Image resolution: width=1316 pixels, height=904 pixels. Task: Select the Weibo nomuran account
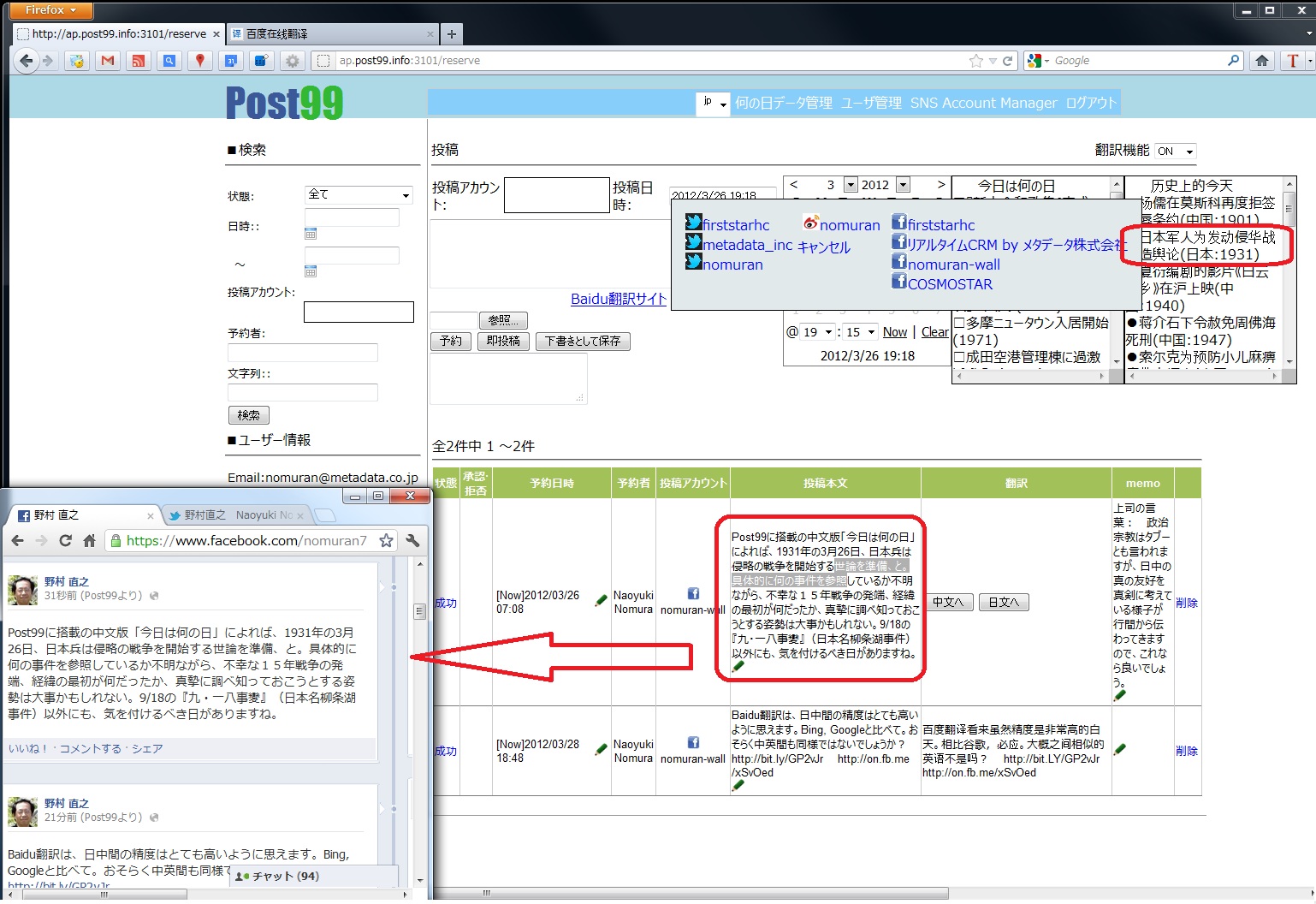841,225
